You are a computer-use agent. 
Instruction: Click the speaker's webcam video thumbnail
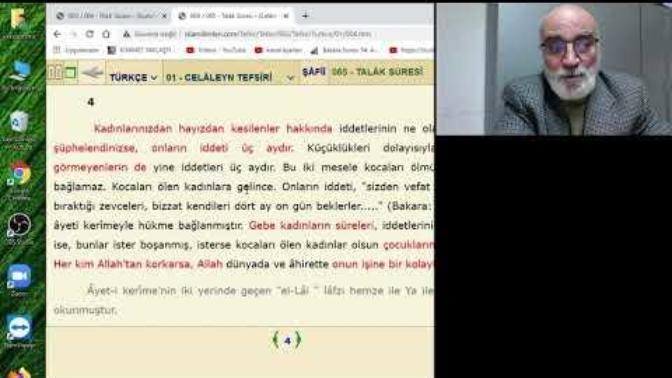(553, 69)
